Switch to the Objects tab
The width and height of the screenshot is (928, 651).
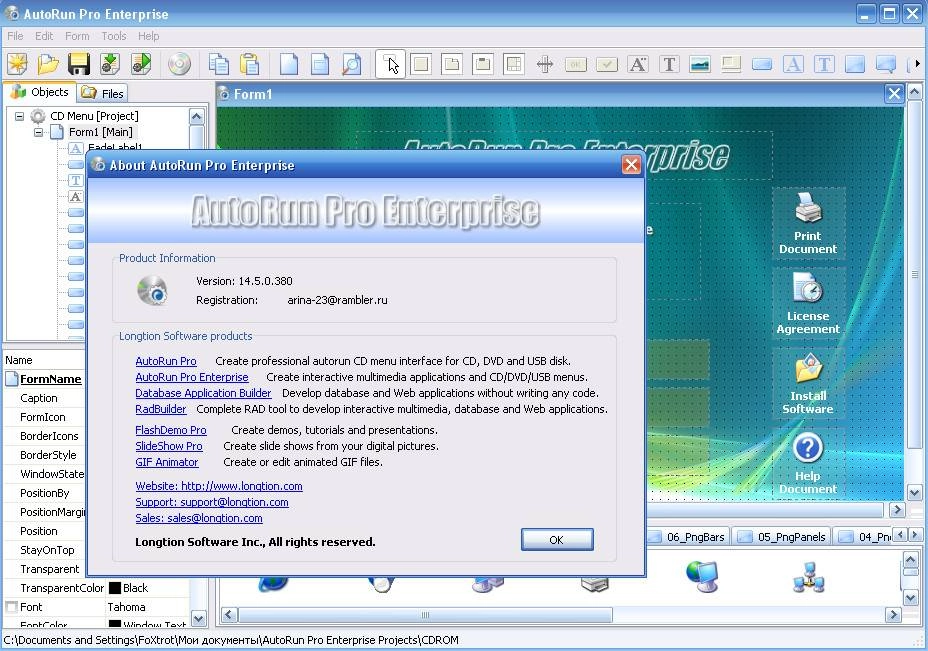click(40, 92)
